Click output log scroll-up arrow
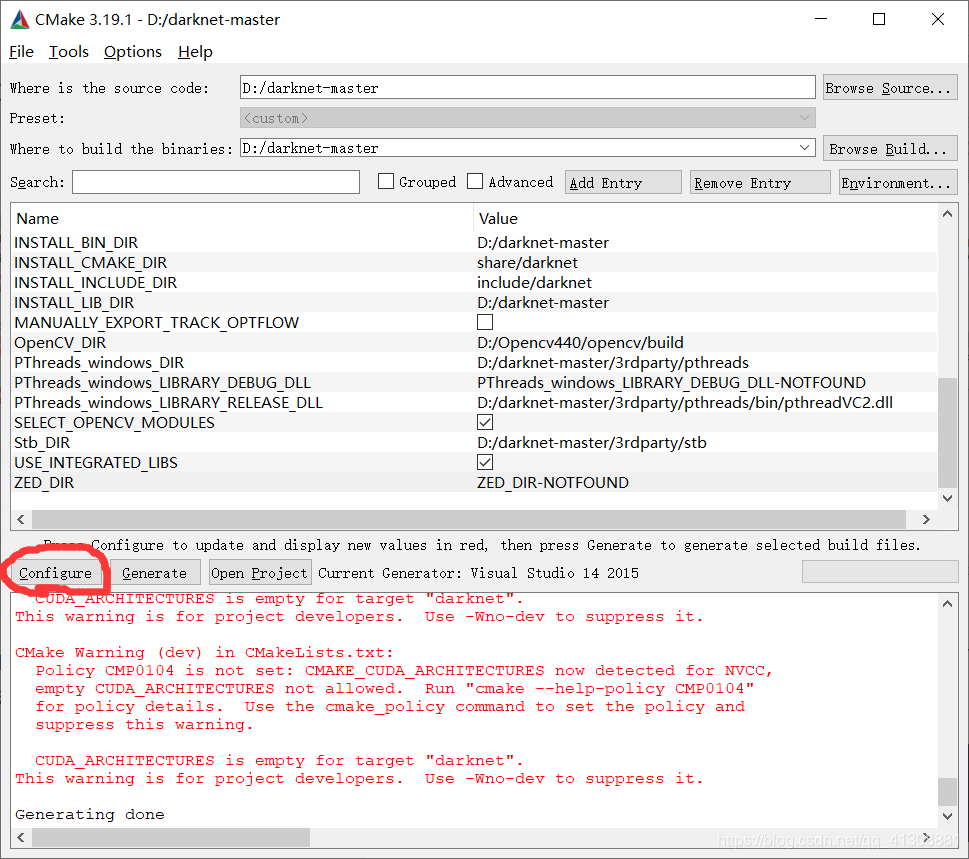The image size is (969, 859). (947, 604)
